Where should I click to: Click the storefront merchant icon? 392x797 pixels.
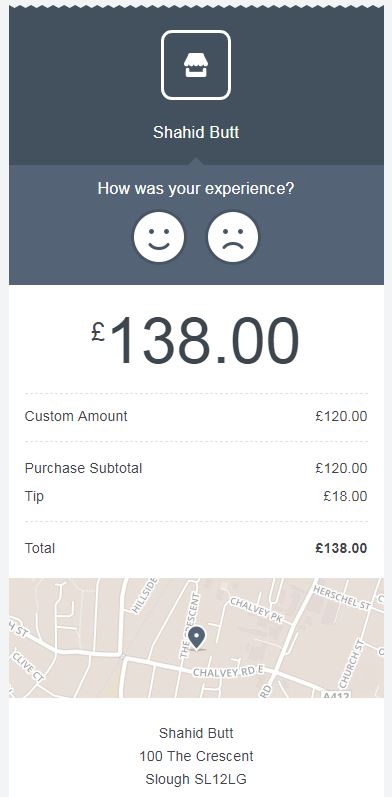(x=196, y=65)
